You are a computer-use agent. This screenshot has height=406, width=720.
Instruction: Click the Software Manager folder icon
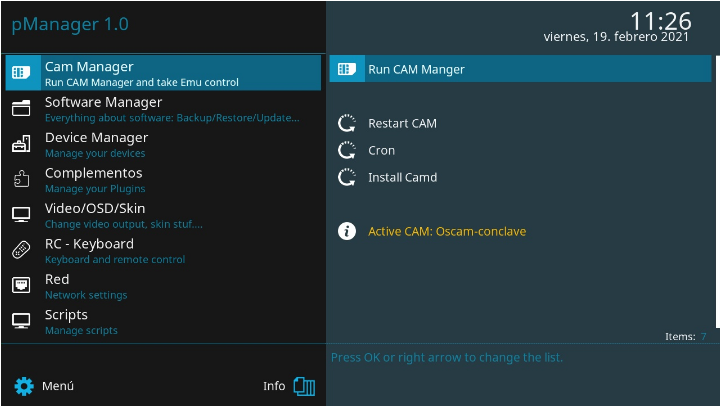tap(21, 109)
